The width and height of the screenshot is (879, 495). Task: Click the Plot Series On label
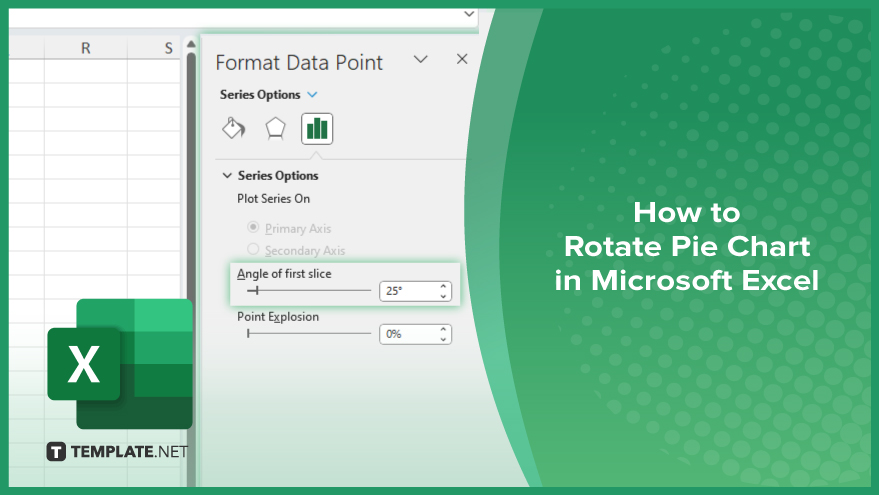(x=273, y=198)
